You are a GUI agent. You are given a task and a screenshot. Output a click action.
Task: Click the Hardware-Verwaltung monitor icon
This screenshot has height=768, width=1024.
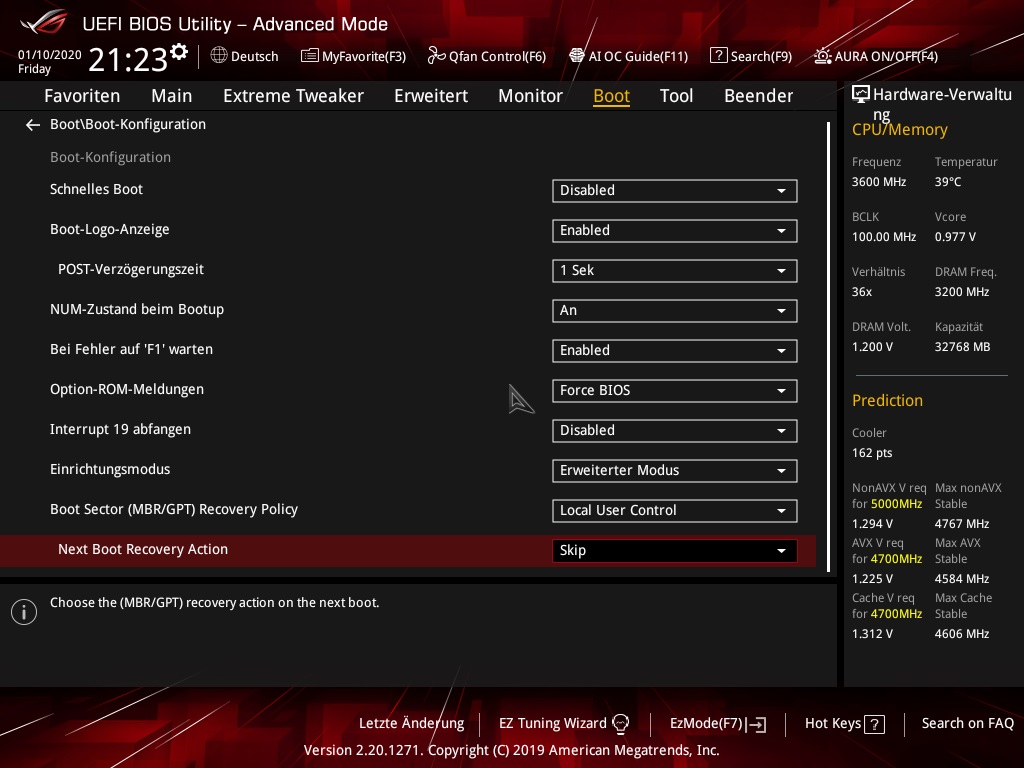pyautogui.click(x=861, y=95)
